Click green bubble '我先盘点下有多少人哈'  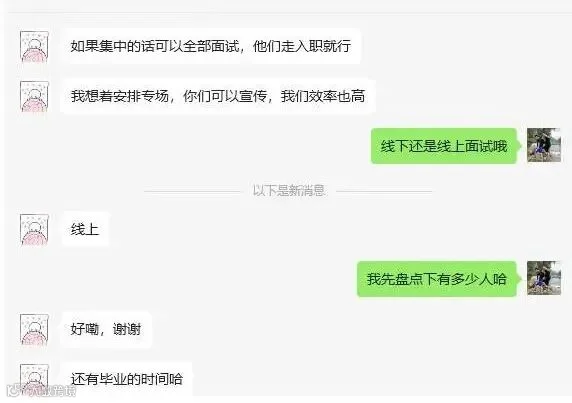pyautogui.click(x=437, y=279)
